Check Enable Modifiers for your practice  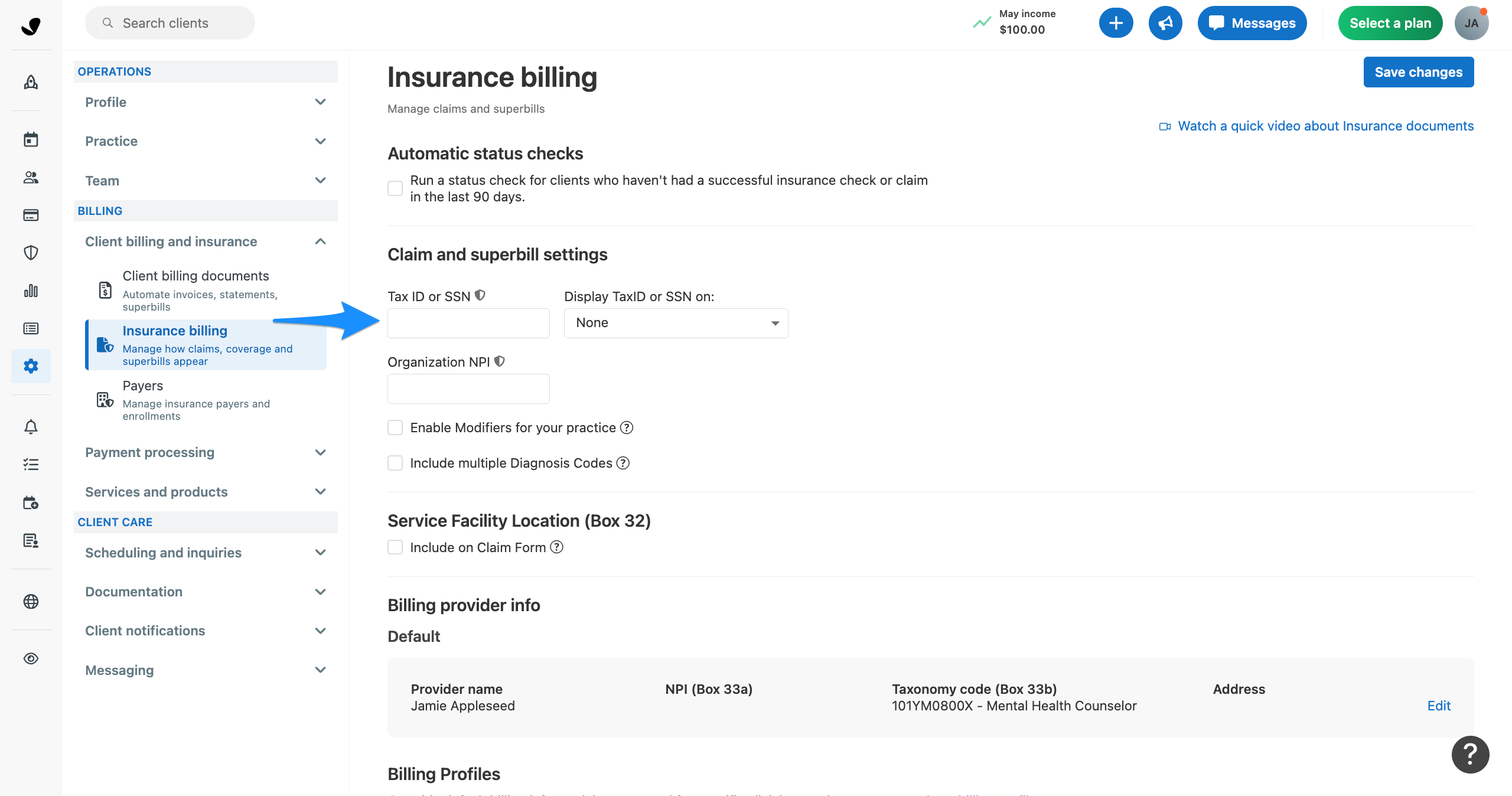(x=395, y=428)
